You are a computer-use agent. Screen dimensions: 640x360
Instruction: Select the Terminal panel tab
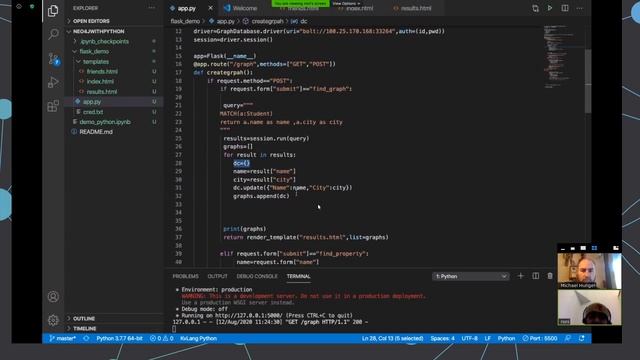(298, 276)
